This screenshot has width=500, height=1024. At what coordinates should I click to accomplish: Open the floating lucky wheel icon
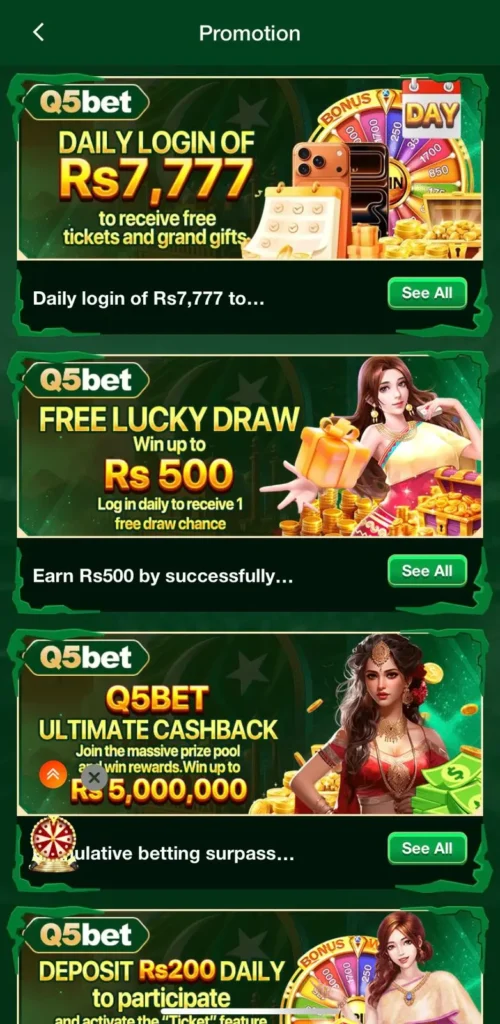[x=54, y=844]
